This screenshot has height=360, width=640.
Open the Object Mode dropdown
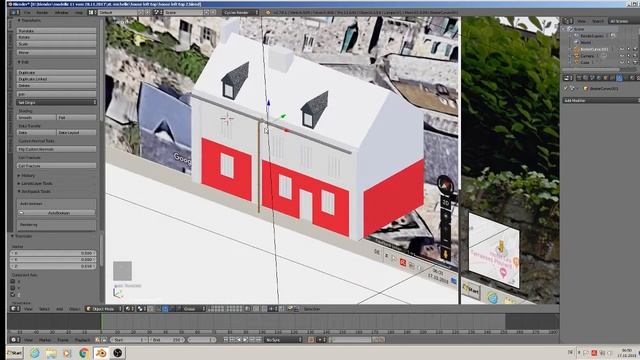(x=104, y=309)
